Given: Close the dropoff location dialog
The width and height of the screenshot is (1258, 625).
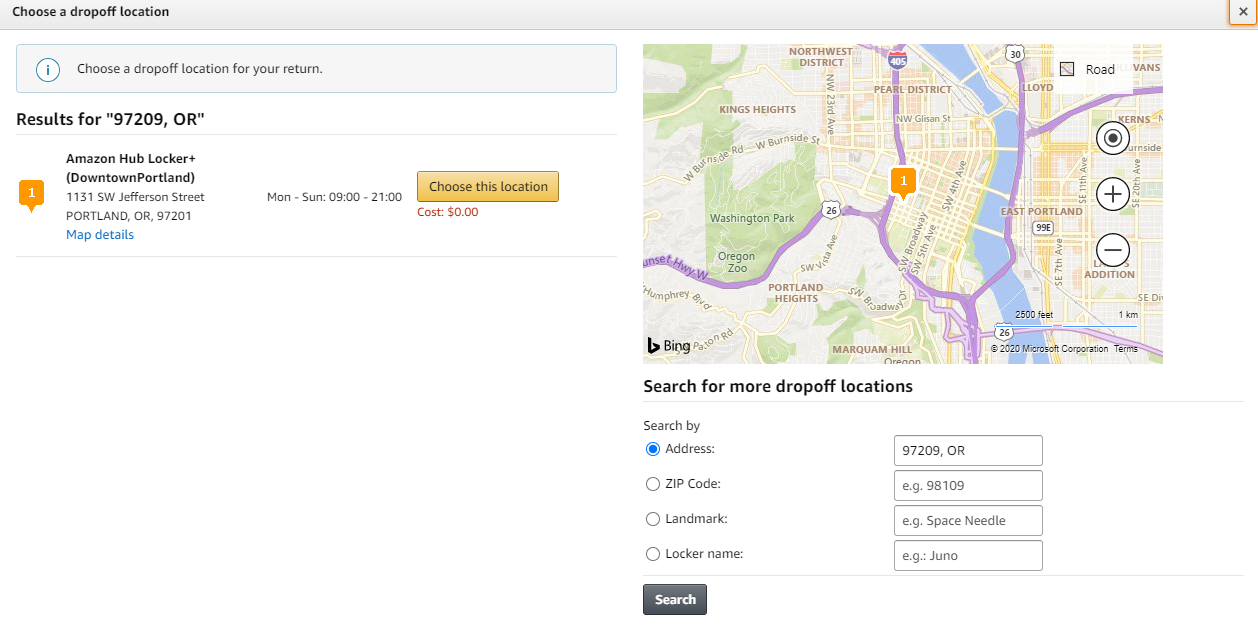Looking at the screenshot, I should tap(1243, 12).
